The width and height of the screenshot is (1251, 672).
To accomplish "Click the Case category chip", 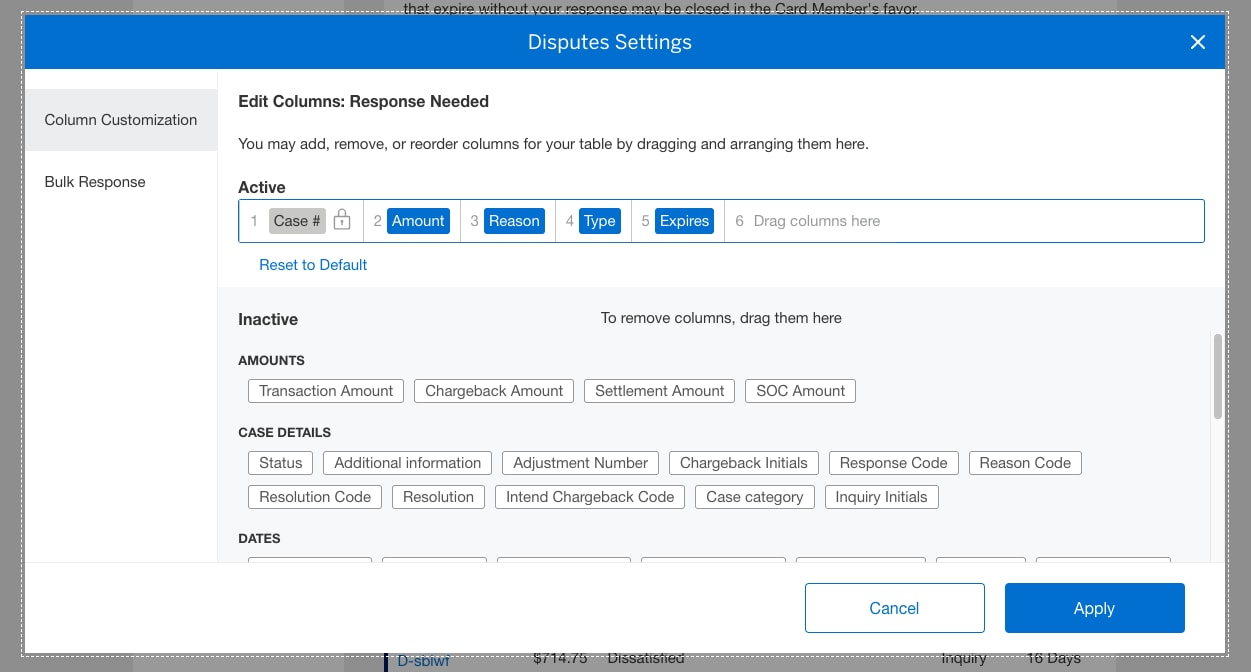I will (x=754, y=496).
